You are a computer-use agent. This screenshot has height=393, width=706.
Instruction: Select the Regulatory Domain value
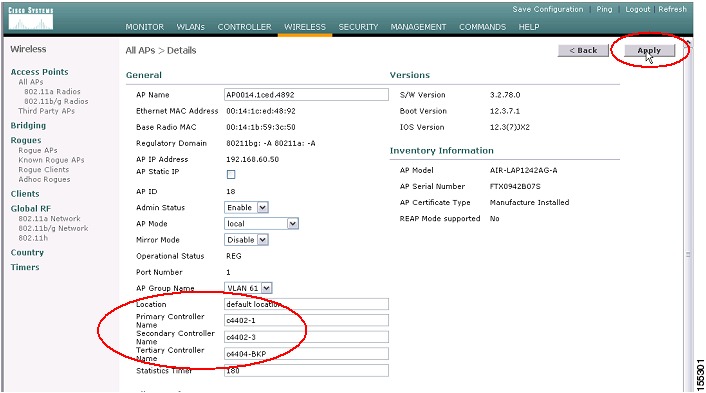pyautogui.click(x=271, y=143)
